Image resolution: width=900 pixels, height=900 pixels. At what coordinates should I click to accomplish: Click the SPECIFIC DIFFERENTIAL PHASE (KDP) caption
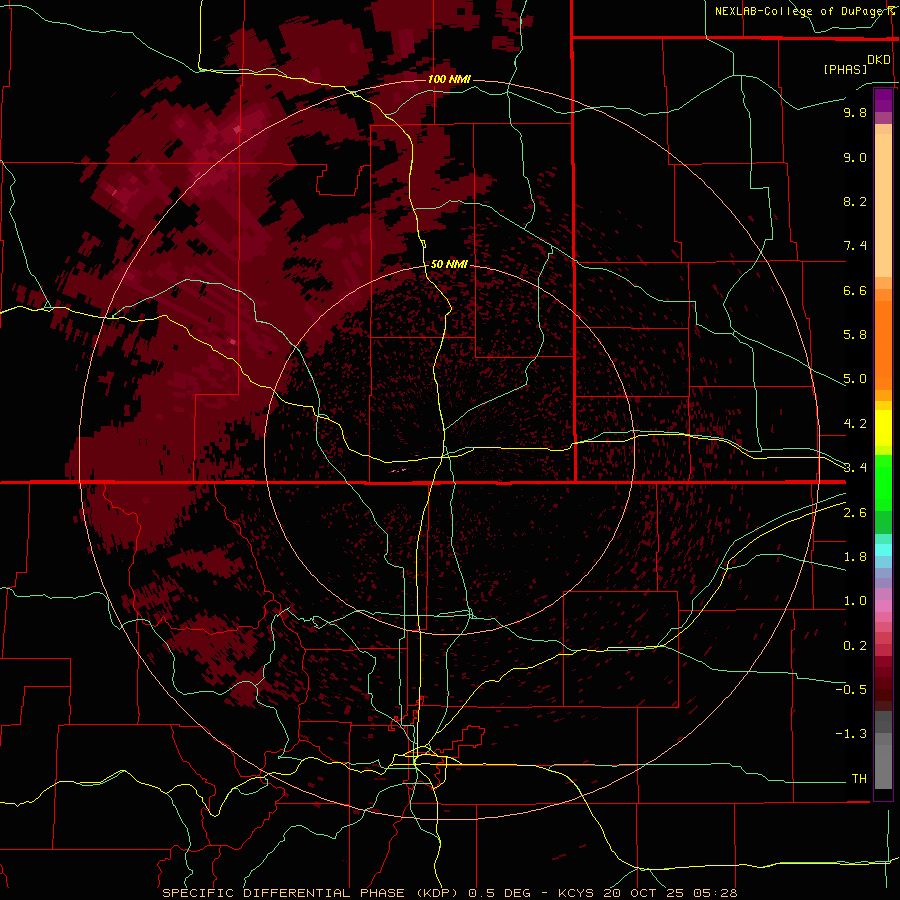coord(312,893)
